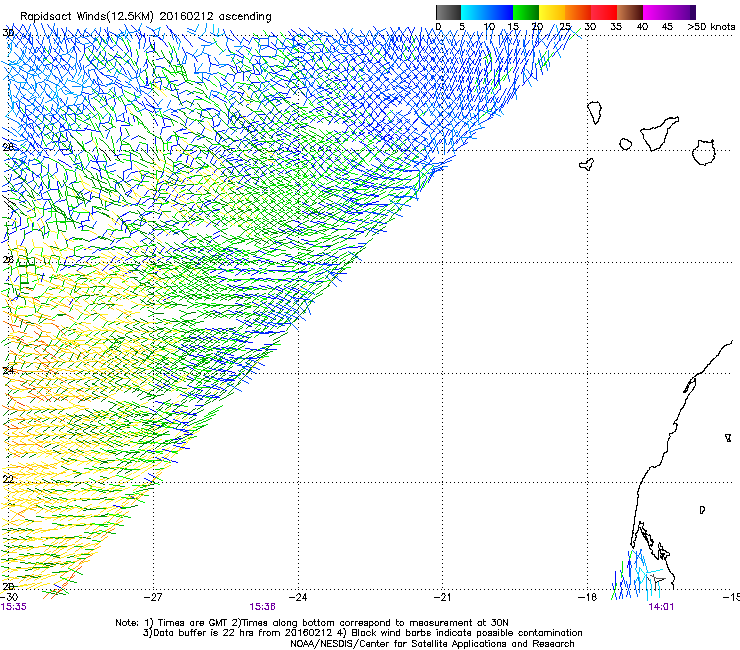Click the legend scale label '10'

tap(489, 26)
